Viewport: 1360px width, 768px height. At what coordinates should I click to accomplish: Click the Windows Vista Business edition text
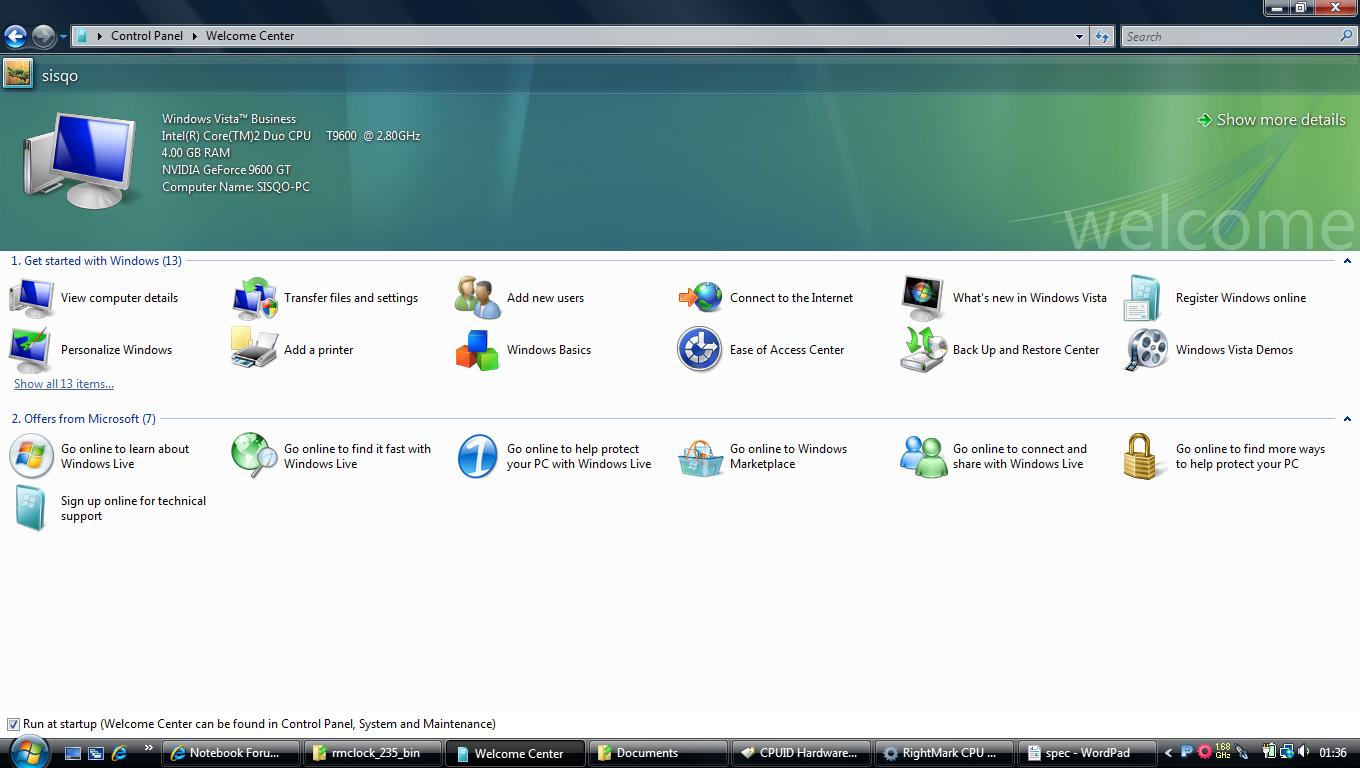tap(229, 119)
